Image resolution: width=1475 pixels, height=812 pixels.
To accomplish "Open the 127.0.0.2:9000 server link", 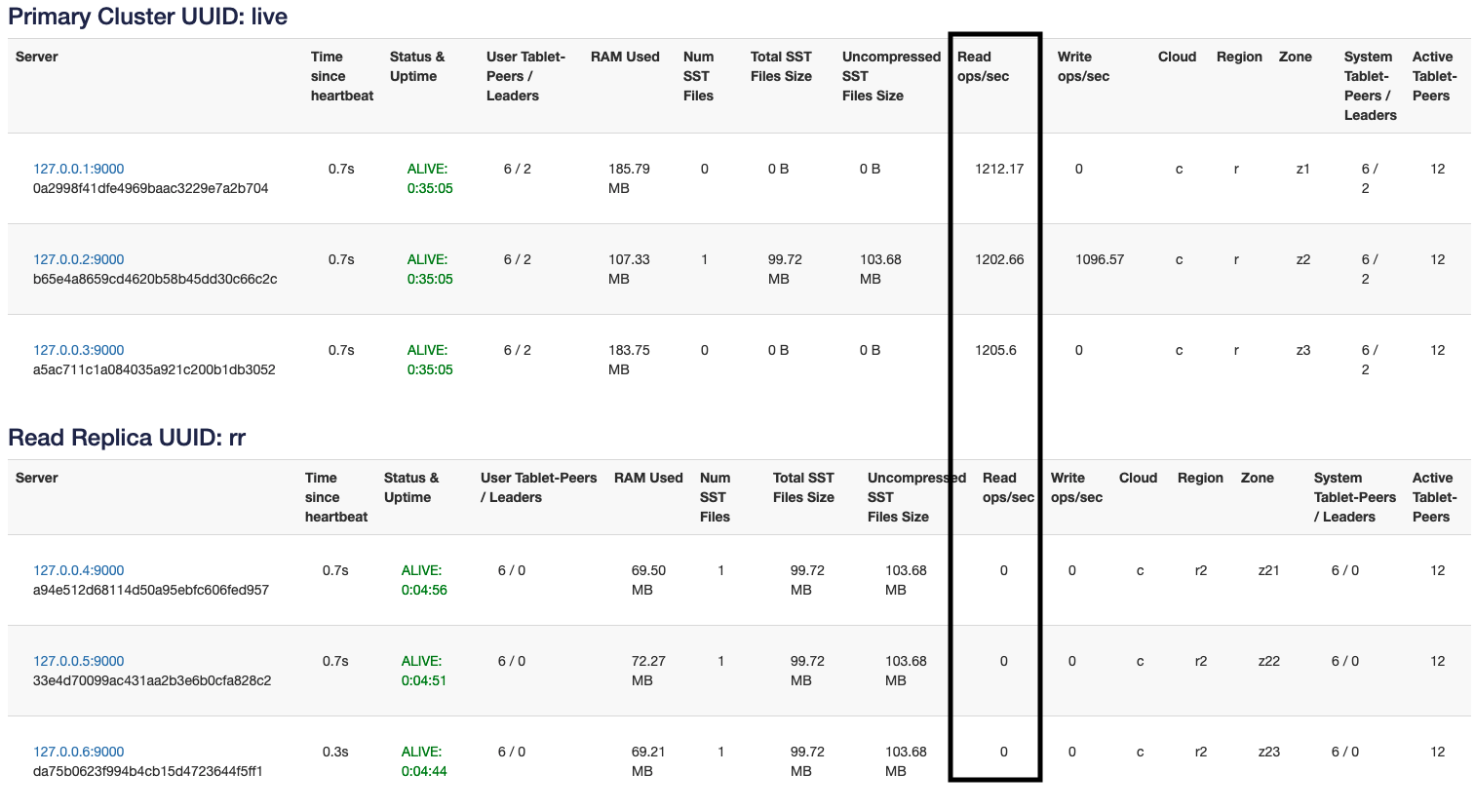I will [77, 258].
